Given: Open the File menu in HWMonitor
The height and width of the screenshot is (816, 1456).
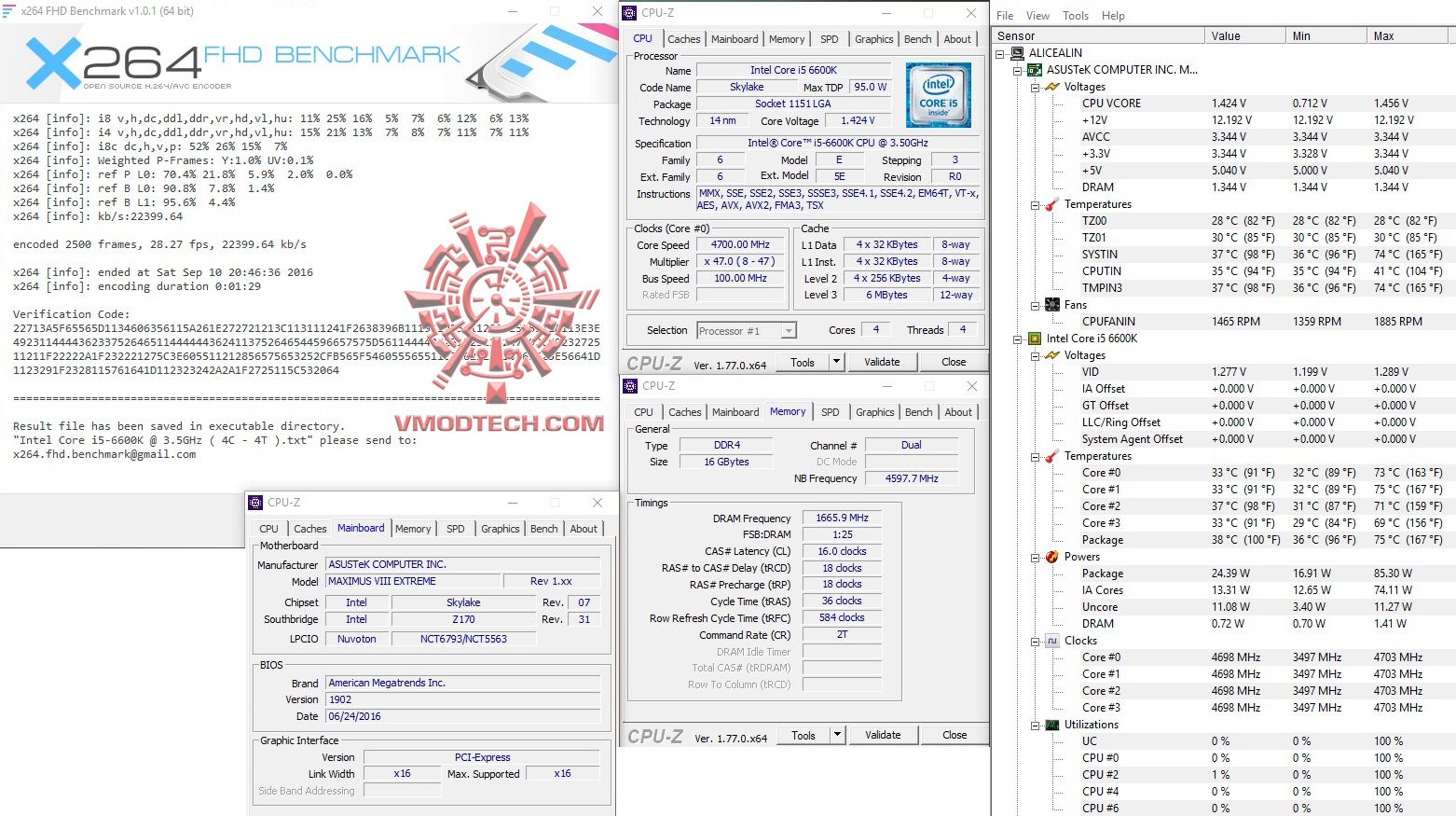Looking at the screenshot, I should pyautogui.click(x=1005, y=16).
